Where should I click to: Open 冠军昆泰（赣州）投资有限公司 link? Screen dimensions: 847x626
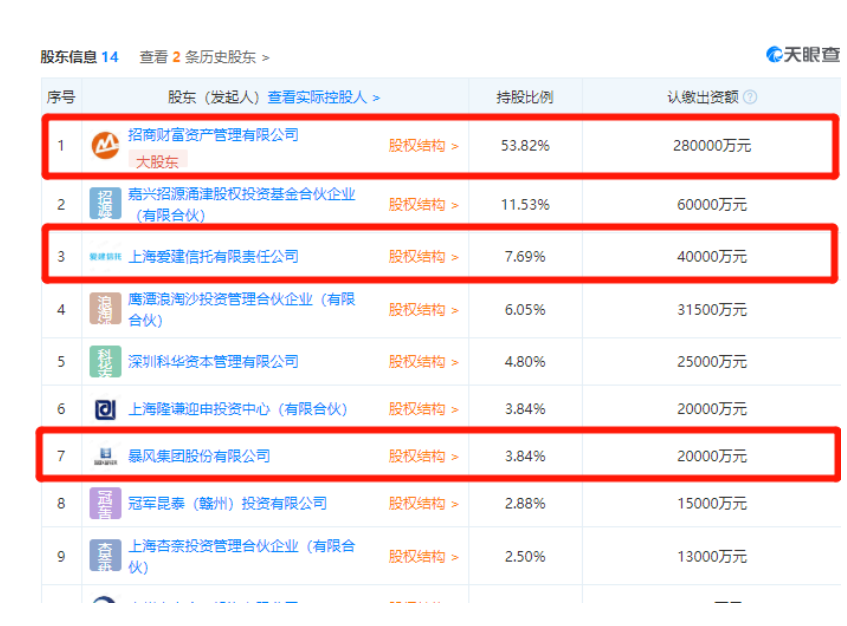click(x=227, y=503)
